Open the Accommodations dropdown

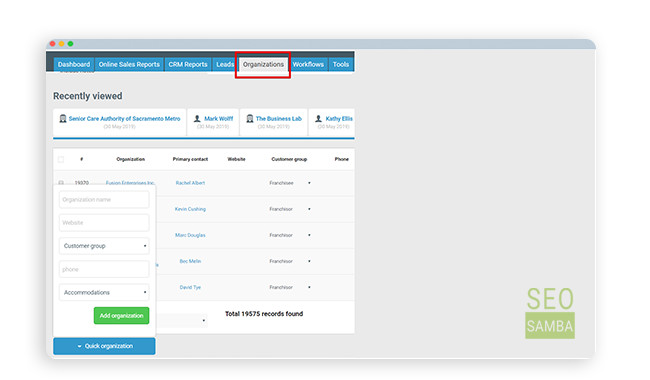[x=104, y=292]
